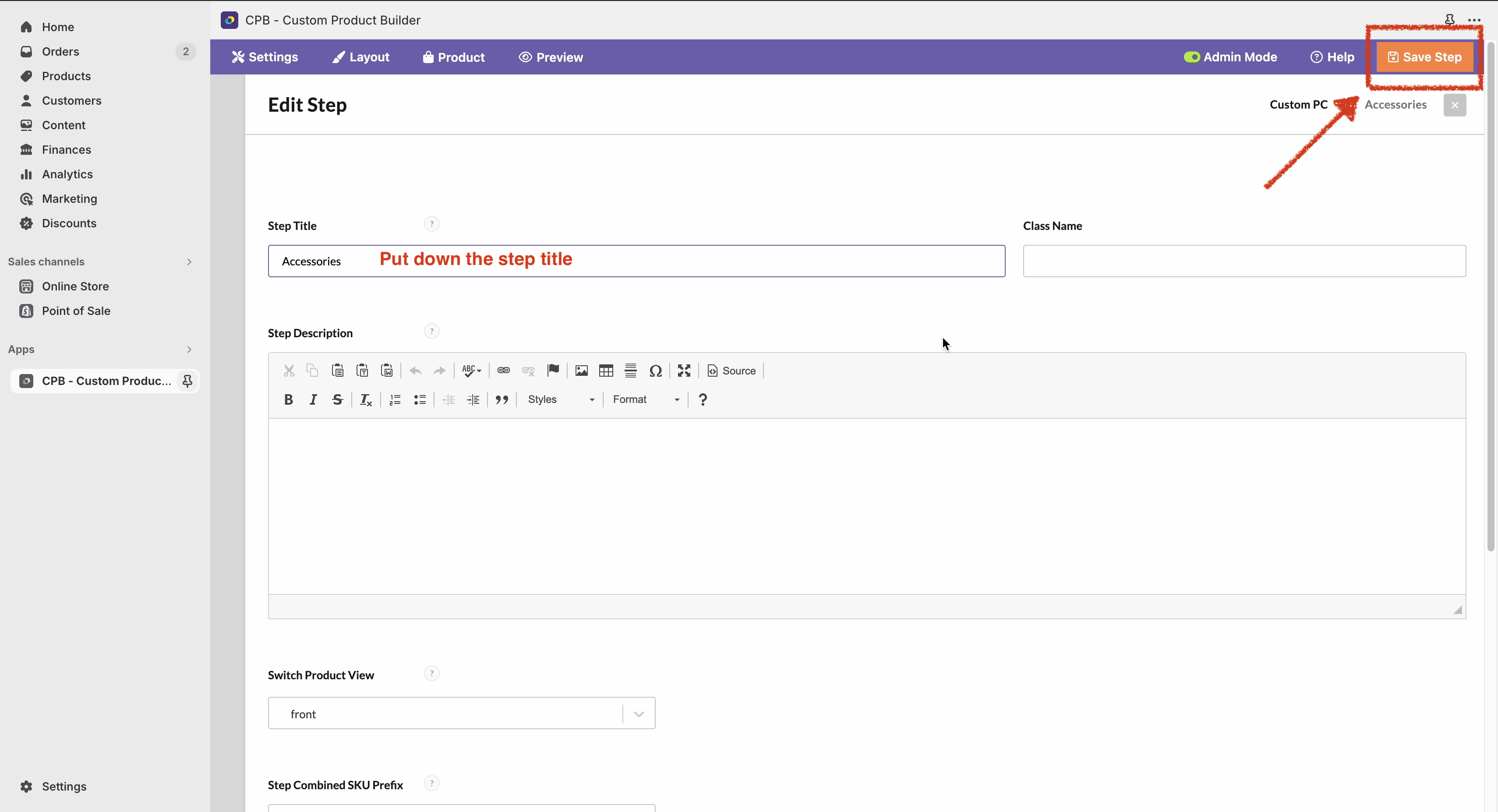Open the Help link
This screenshot has height=812, width=1498.
click(x=1332, y=57)
